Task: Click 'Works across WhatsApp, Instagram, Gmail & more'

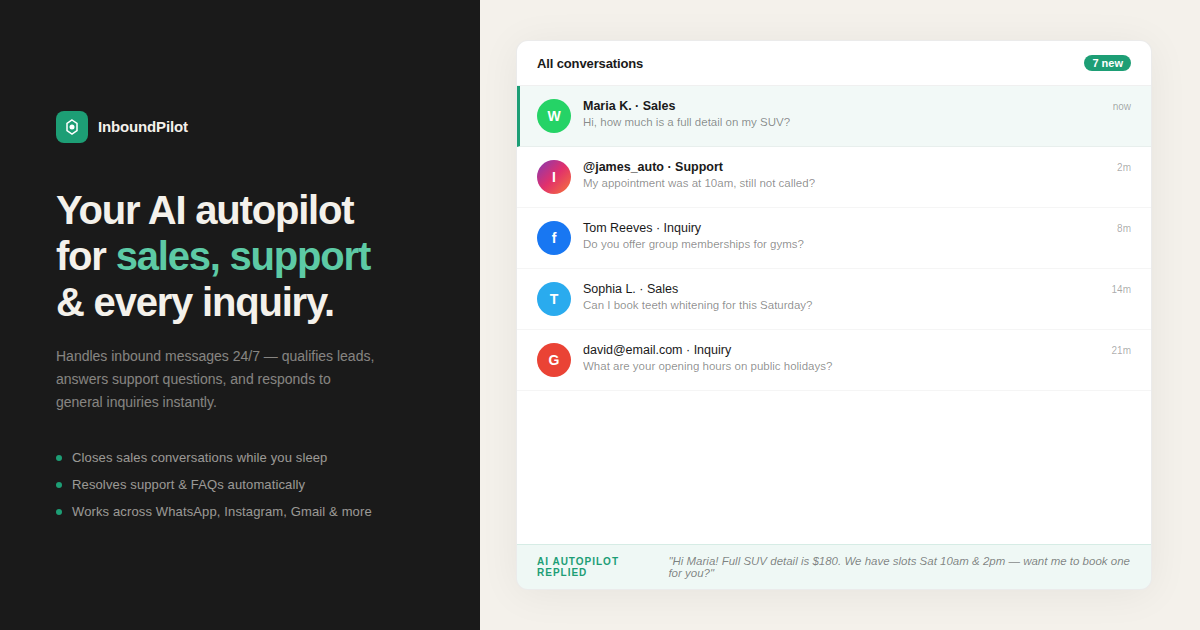Action: [222, 512]
